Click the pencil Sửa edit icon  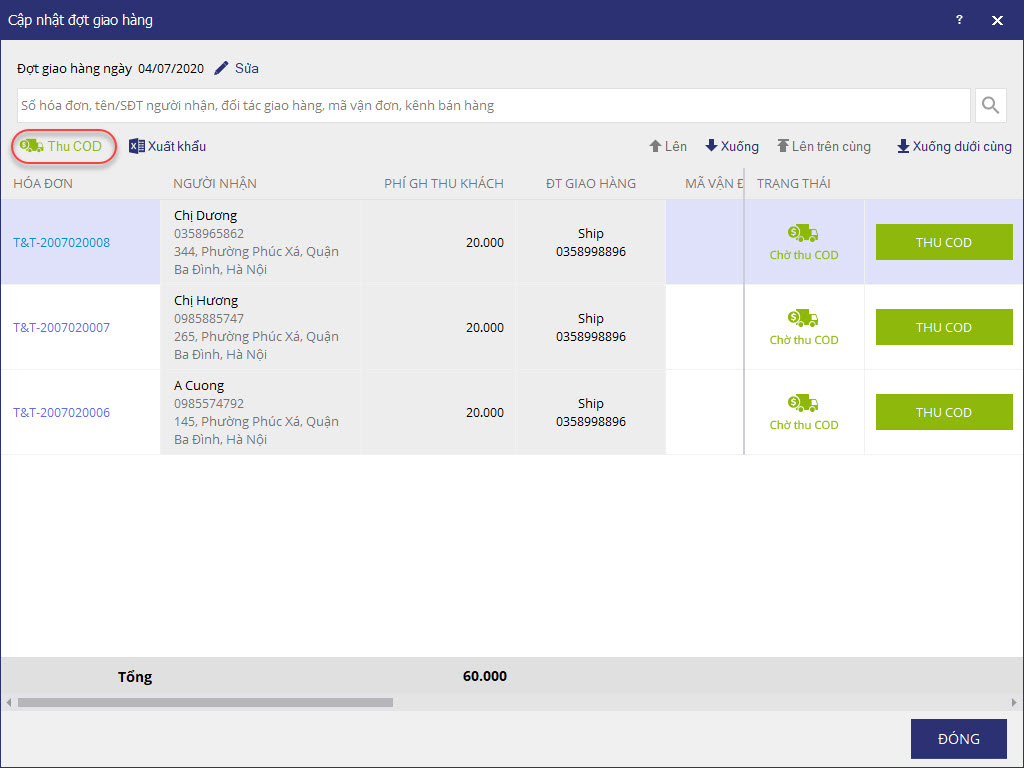click(222, 69)
